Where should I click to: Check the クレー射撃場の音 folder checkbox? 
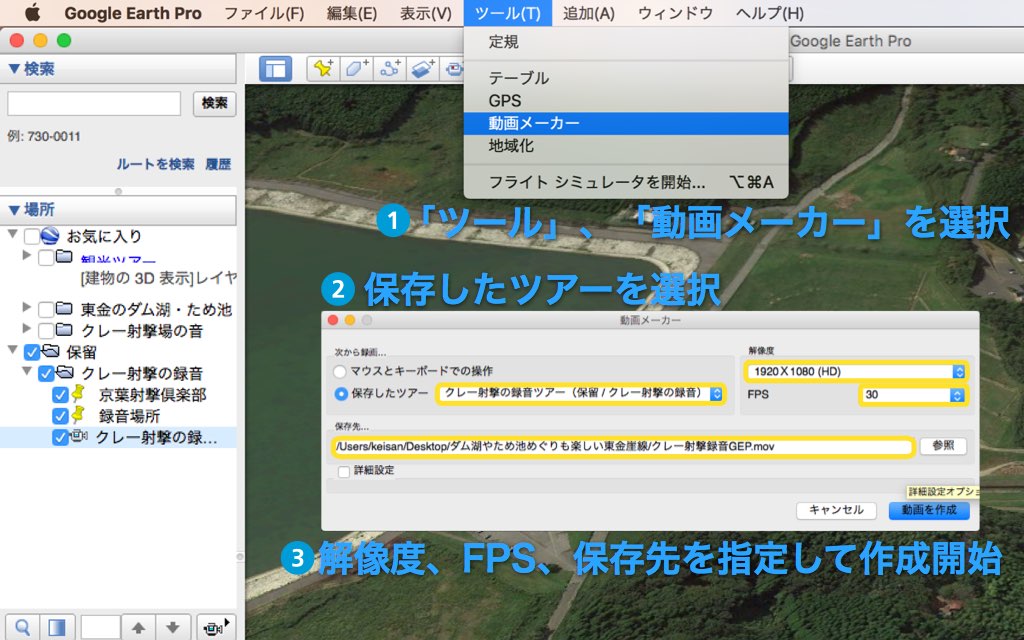(46, 330)
